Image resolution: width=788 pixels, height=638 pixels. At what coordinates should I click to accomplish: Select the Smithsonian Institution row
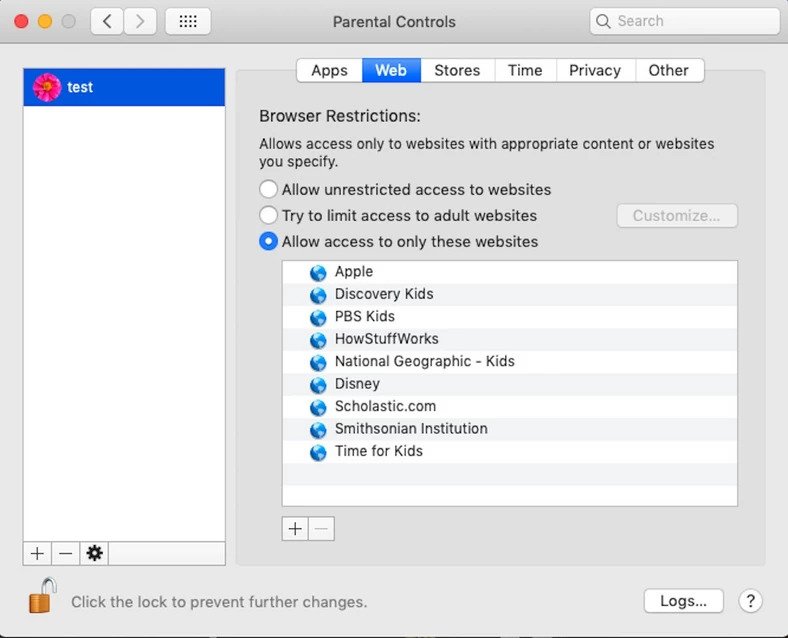510,430
